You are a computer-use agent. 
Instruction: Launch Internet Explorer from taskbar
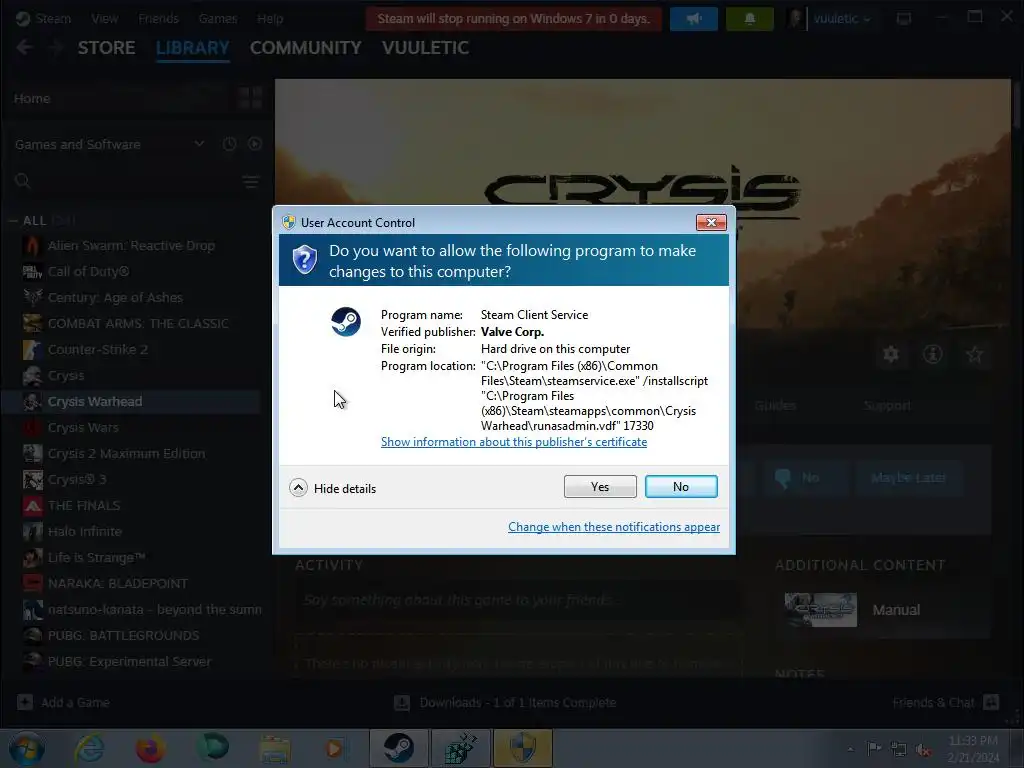[89, 748]
